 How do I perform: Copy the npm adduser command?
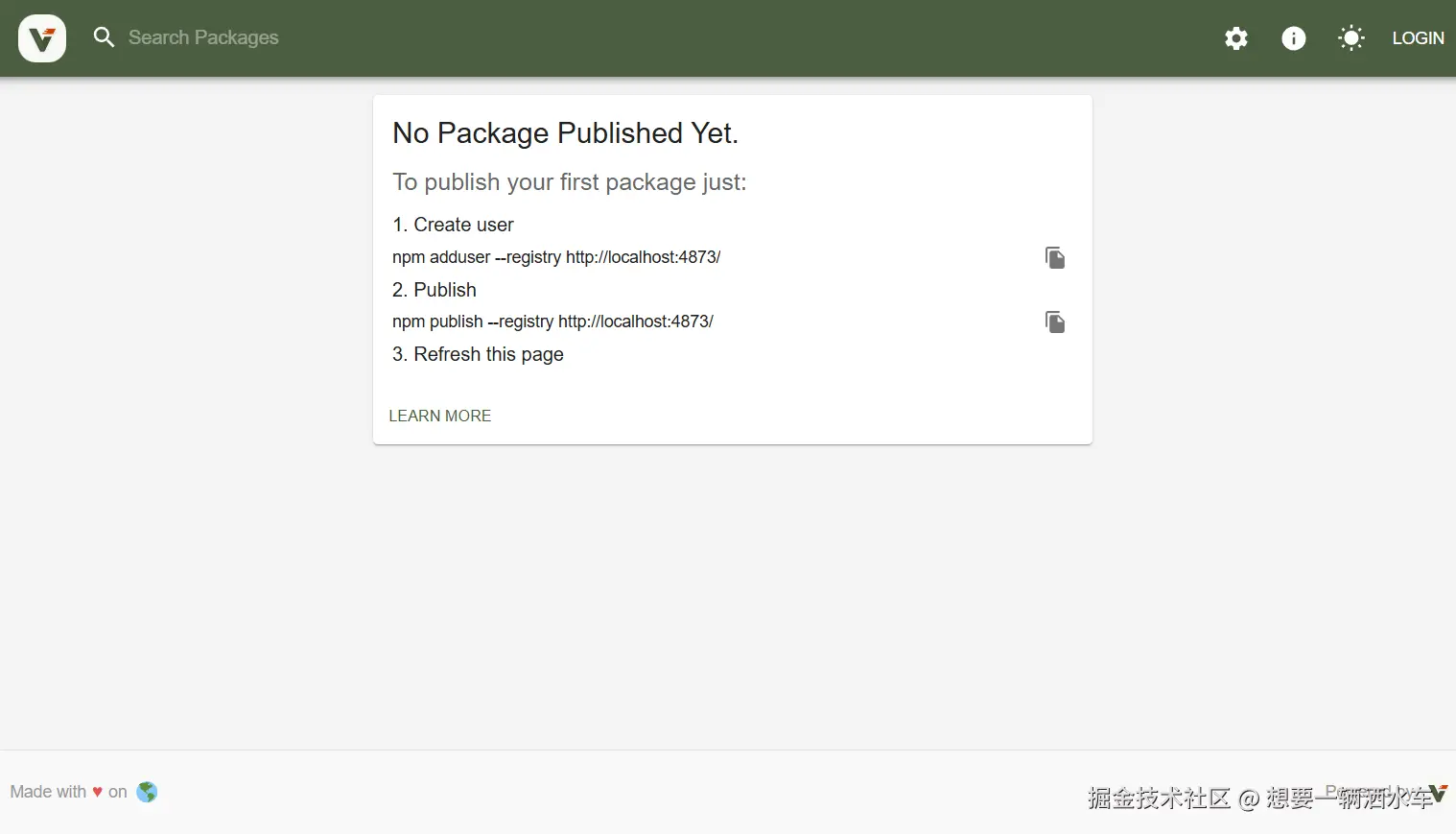pos(1055,258)
